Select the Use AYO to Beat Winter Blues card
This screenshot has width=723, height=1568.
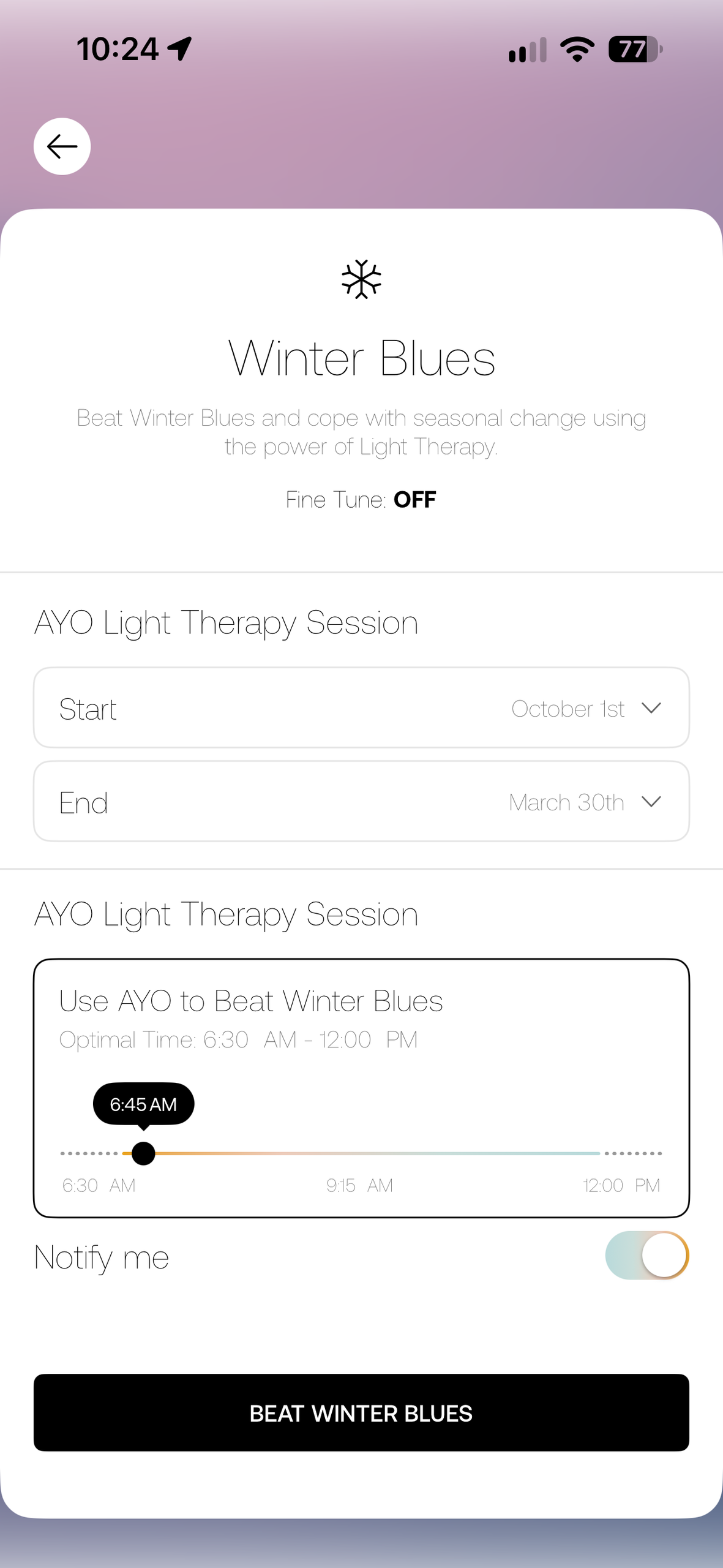361,1088
